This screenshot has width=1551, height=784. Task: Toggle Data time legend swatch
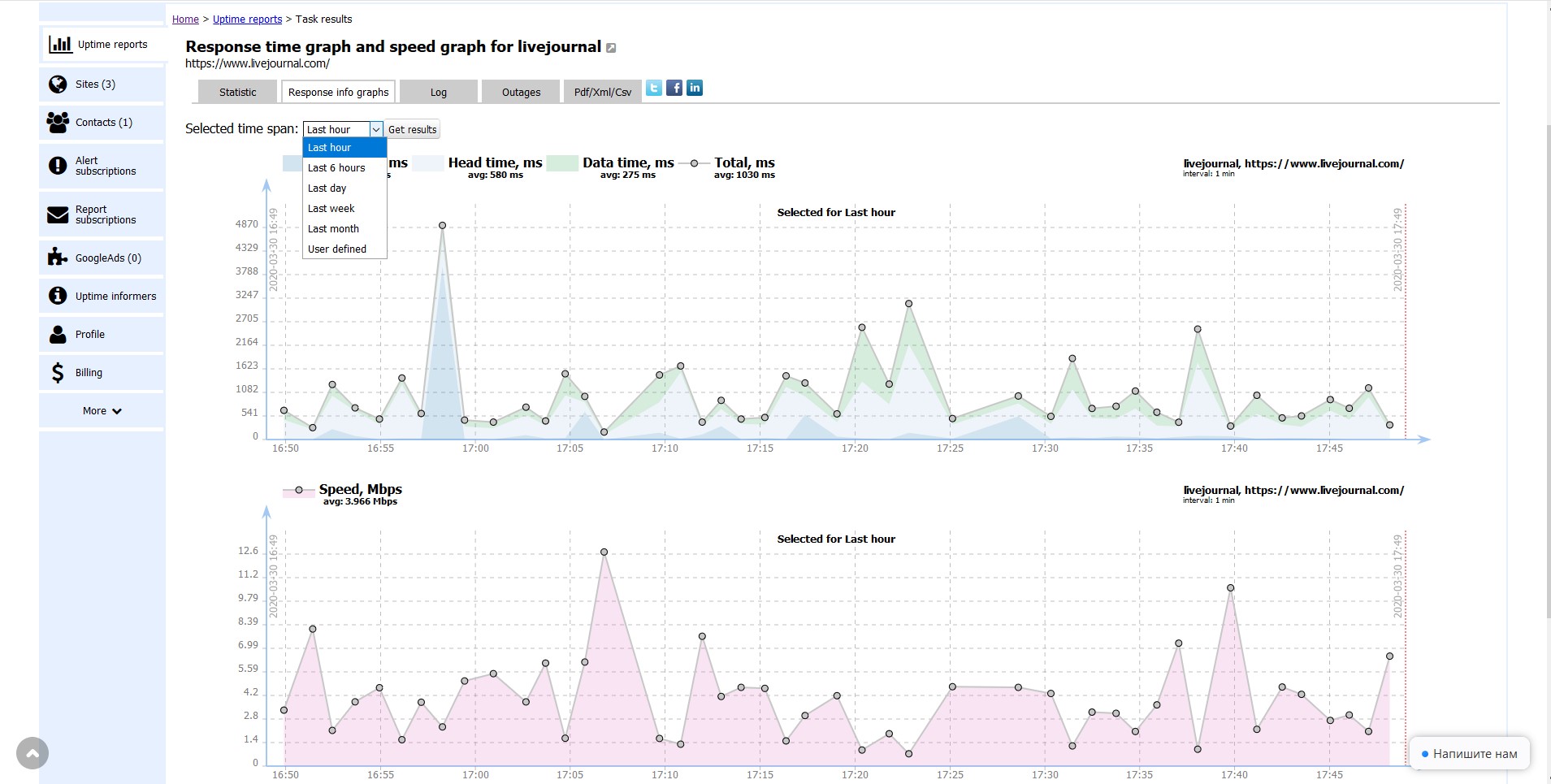[x=562, y=163]
